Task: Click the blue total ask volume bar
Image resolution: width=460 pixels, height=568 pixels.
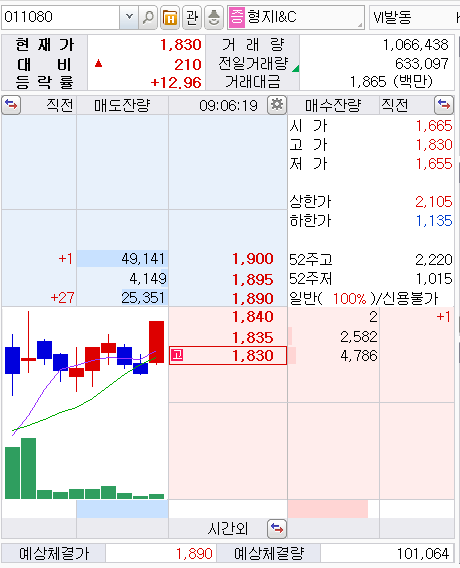Action: [x=122, y=509]
